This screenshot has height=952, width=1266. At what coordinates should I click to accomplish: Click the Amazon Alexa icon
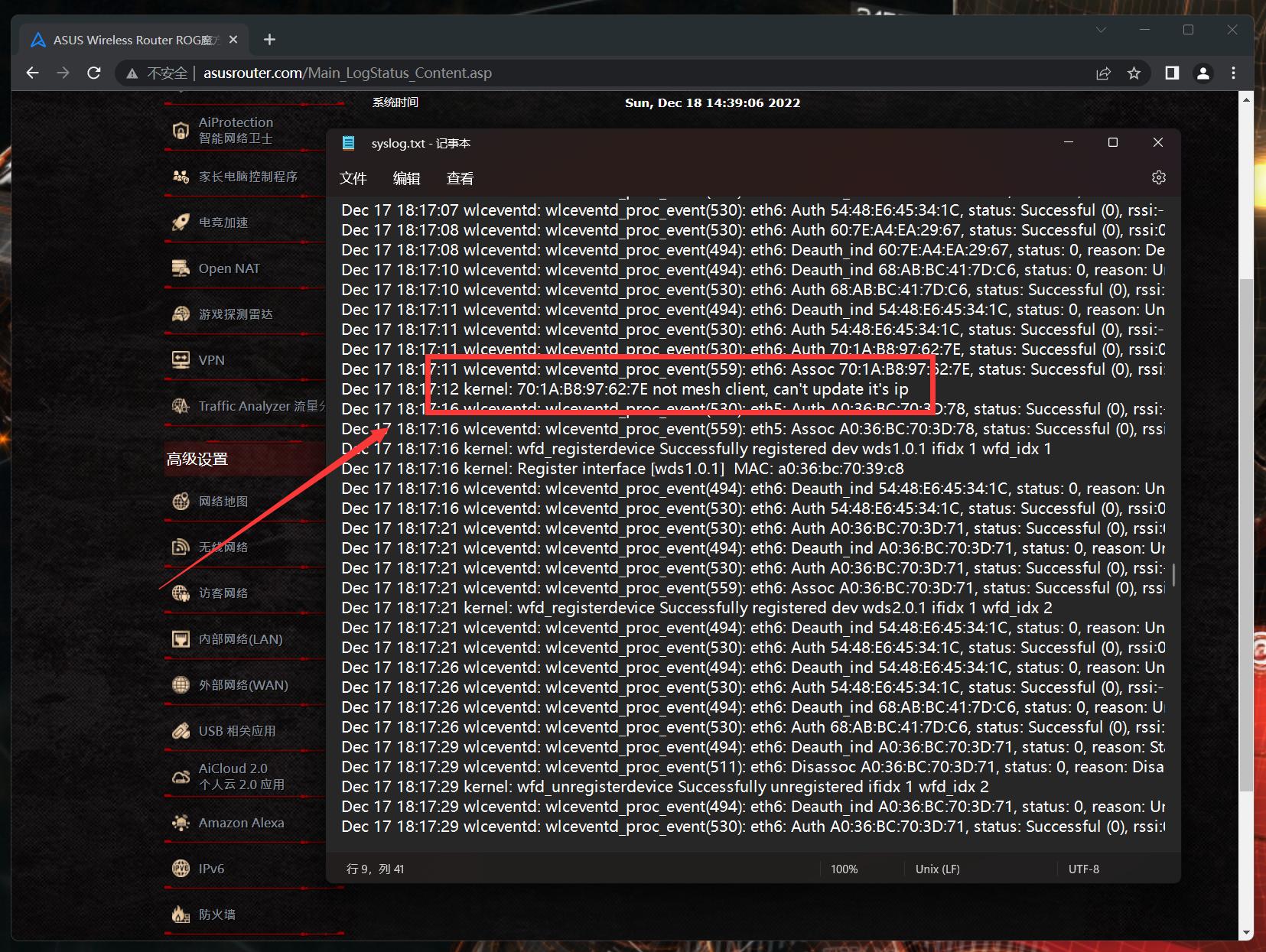coord(181,823)
